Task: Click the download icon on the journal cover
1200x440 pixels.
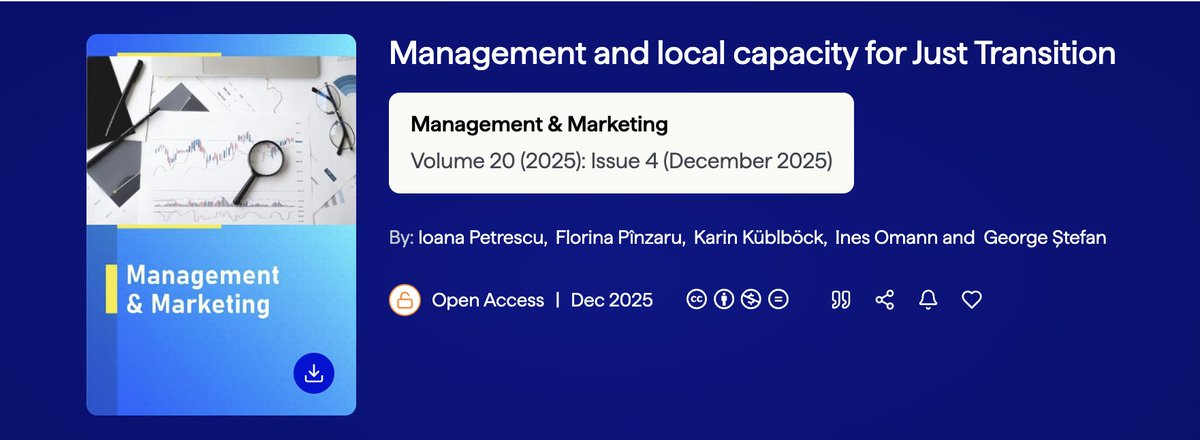Action: [314, 373]
